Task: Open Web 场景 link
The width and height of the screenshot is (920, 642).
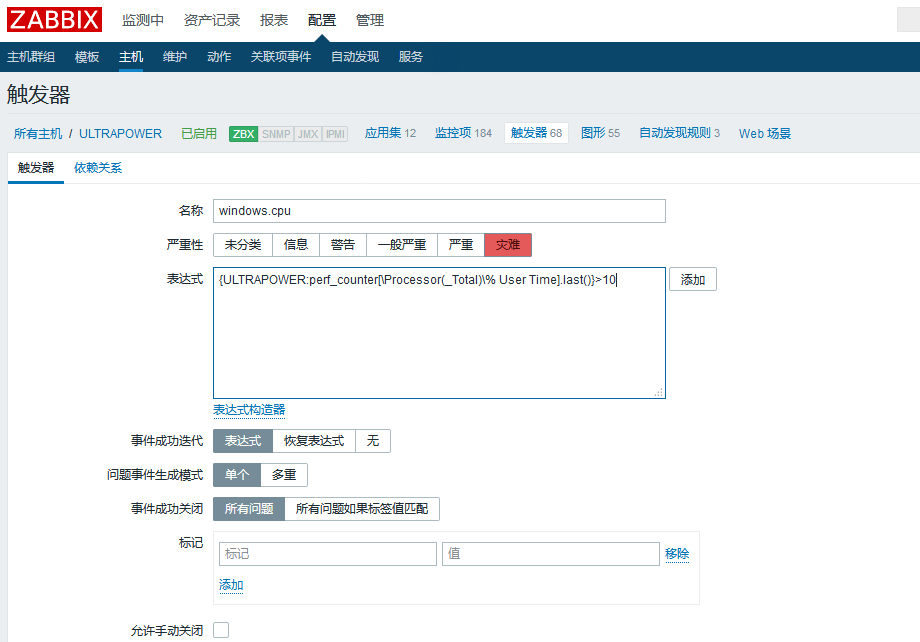Action: pos(765,134)
